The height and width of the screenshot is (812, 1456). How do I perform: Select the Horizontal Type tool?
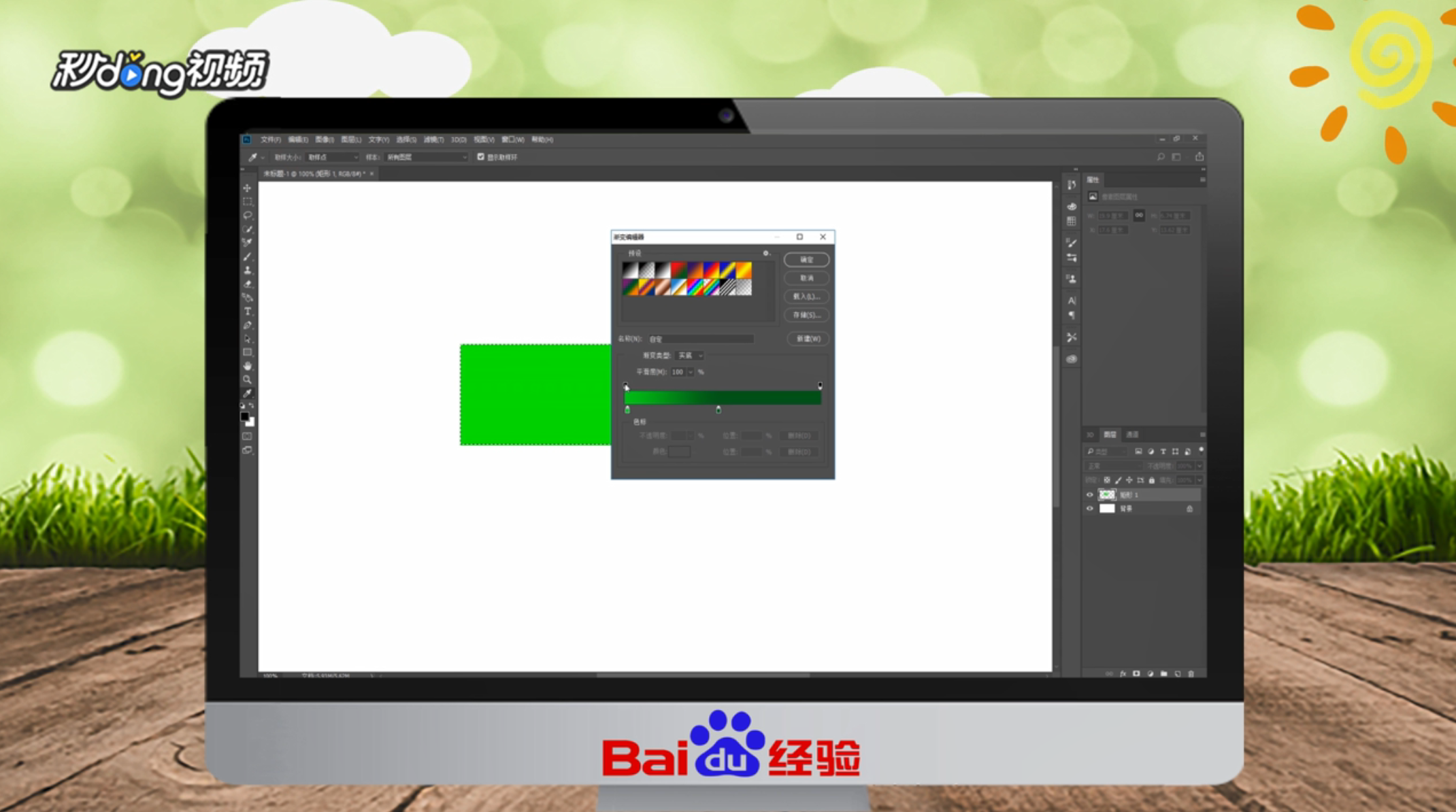pos(247,311)
